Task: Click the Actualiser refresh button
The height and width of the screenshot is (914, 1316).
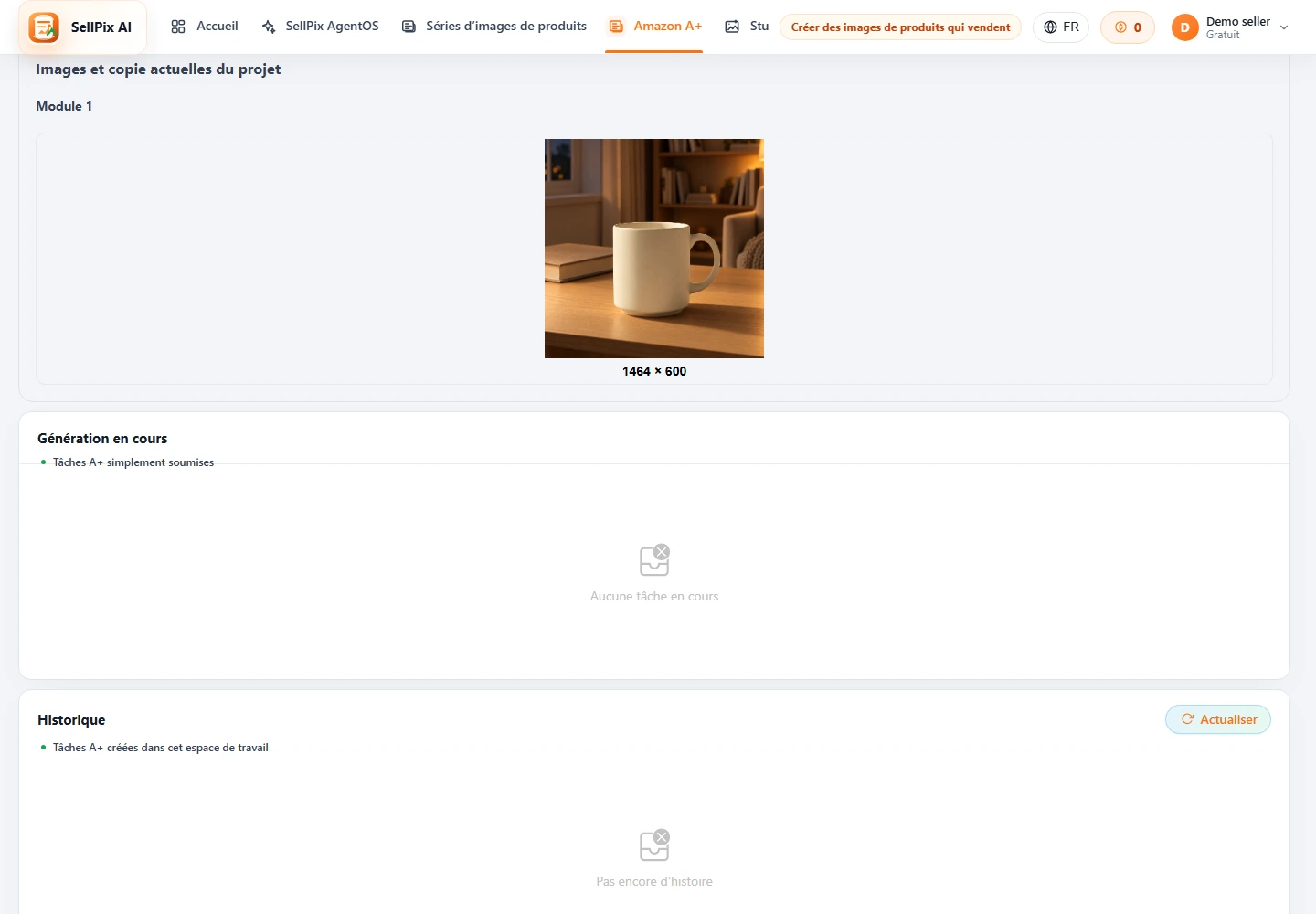Action: coord(1218,719)
